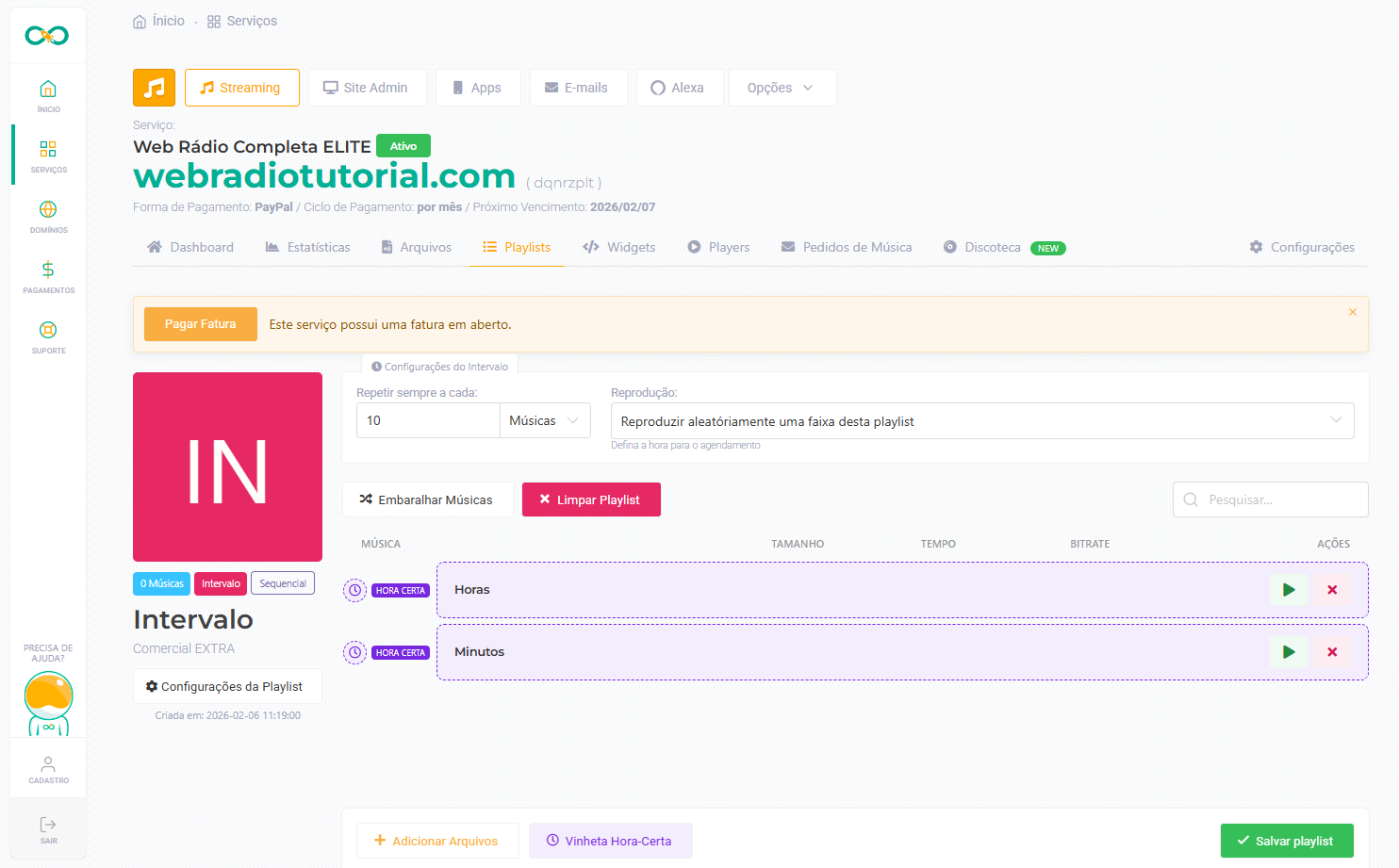
Task: Open Domínios globe icon in sidebar
Action: 48,210
